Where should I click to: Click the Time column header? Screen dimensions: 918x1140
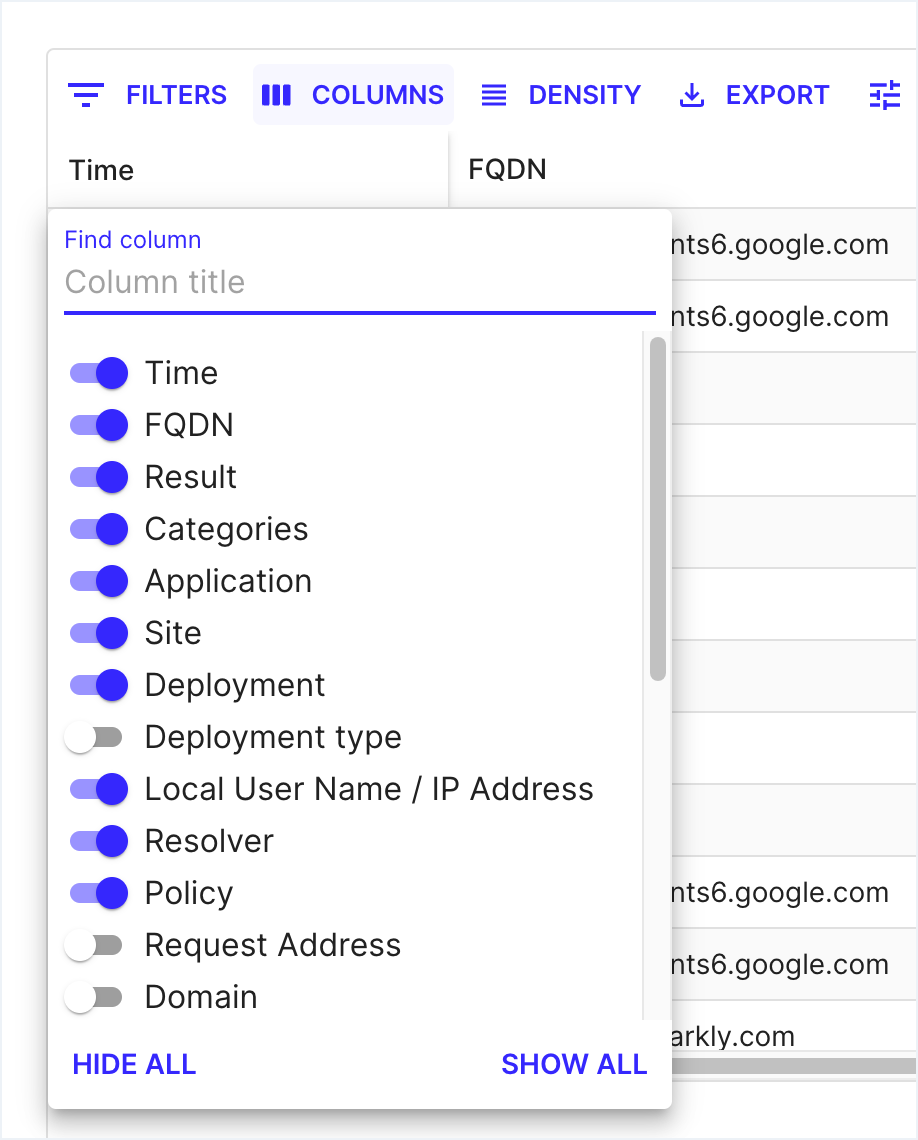click(x=101, y=170)
